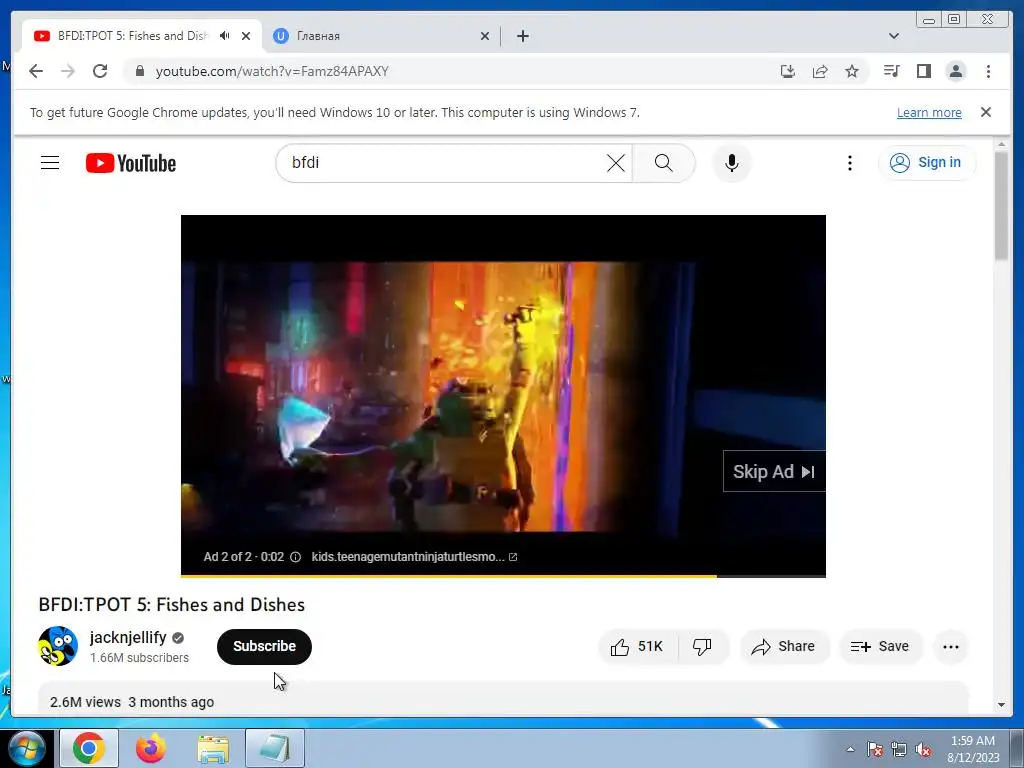
Task: Clear the search text with X
Action: 616,163
